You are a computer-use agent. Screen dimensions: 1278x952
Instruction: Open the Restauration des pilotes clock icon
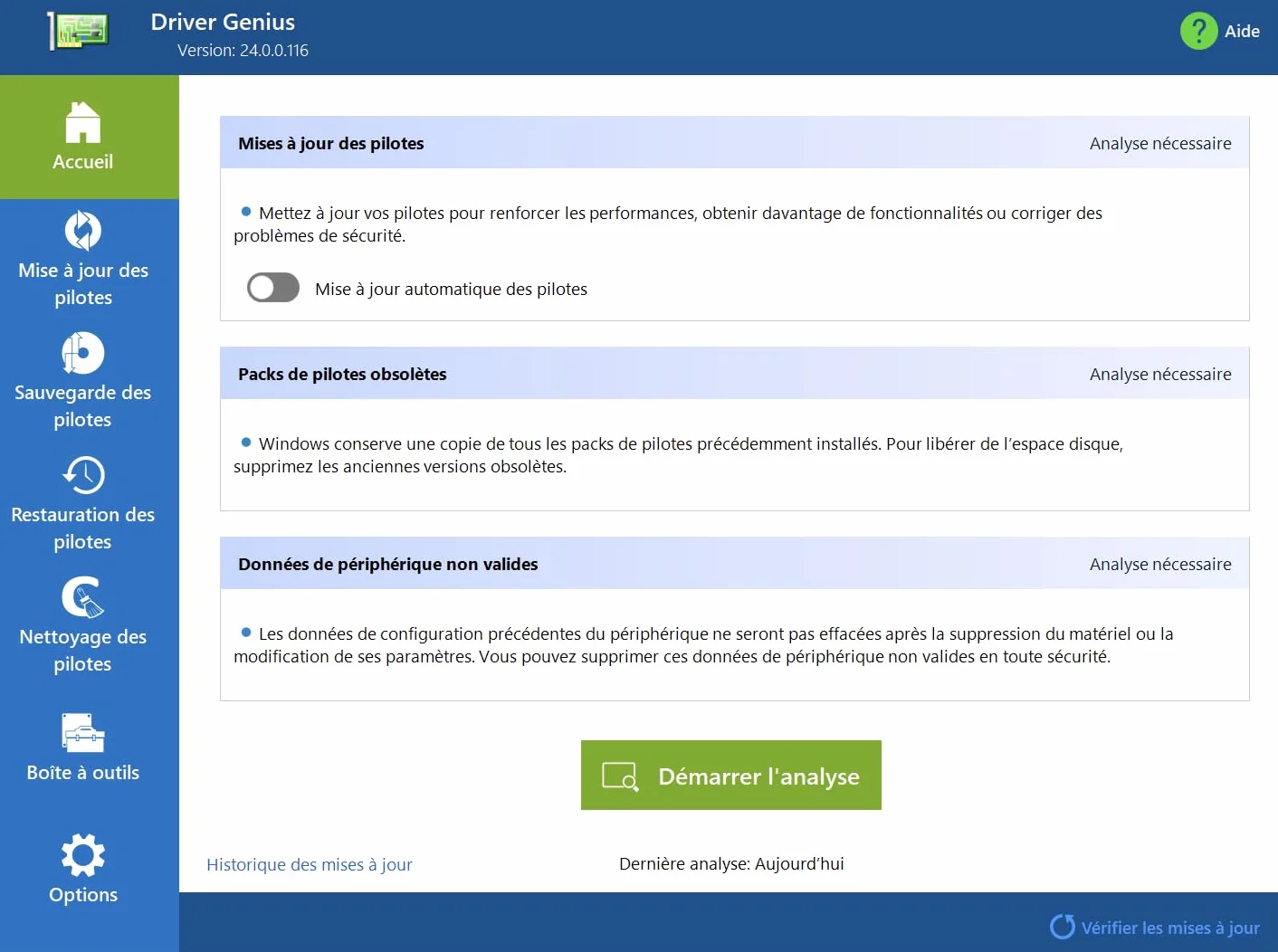coord(83,475)
